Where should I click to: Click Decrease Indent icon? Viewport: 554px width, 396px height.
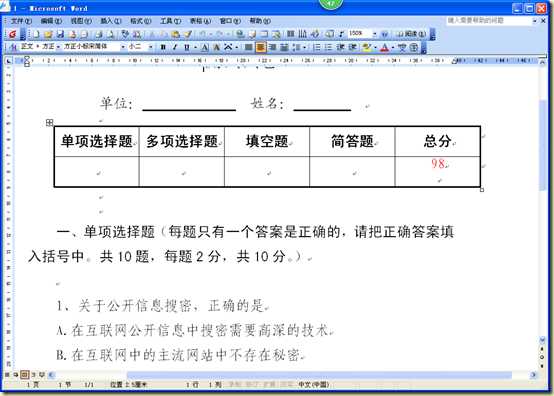[x=340, y=47]
